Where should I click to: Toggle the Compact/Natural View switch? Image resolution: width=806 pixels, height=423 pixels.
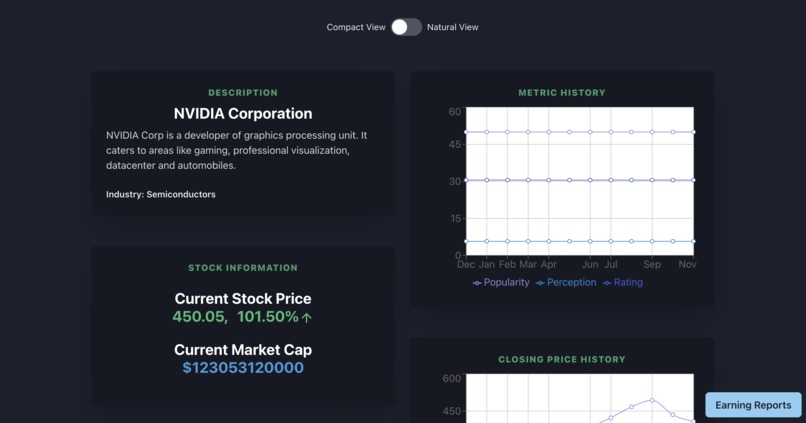tap(406, 27)
